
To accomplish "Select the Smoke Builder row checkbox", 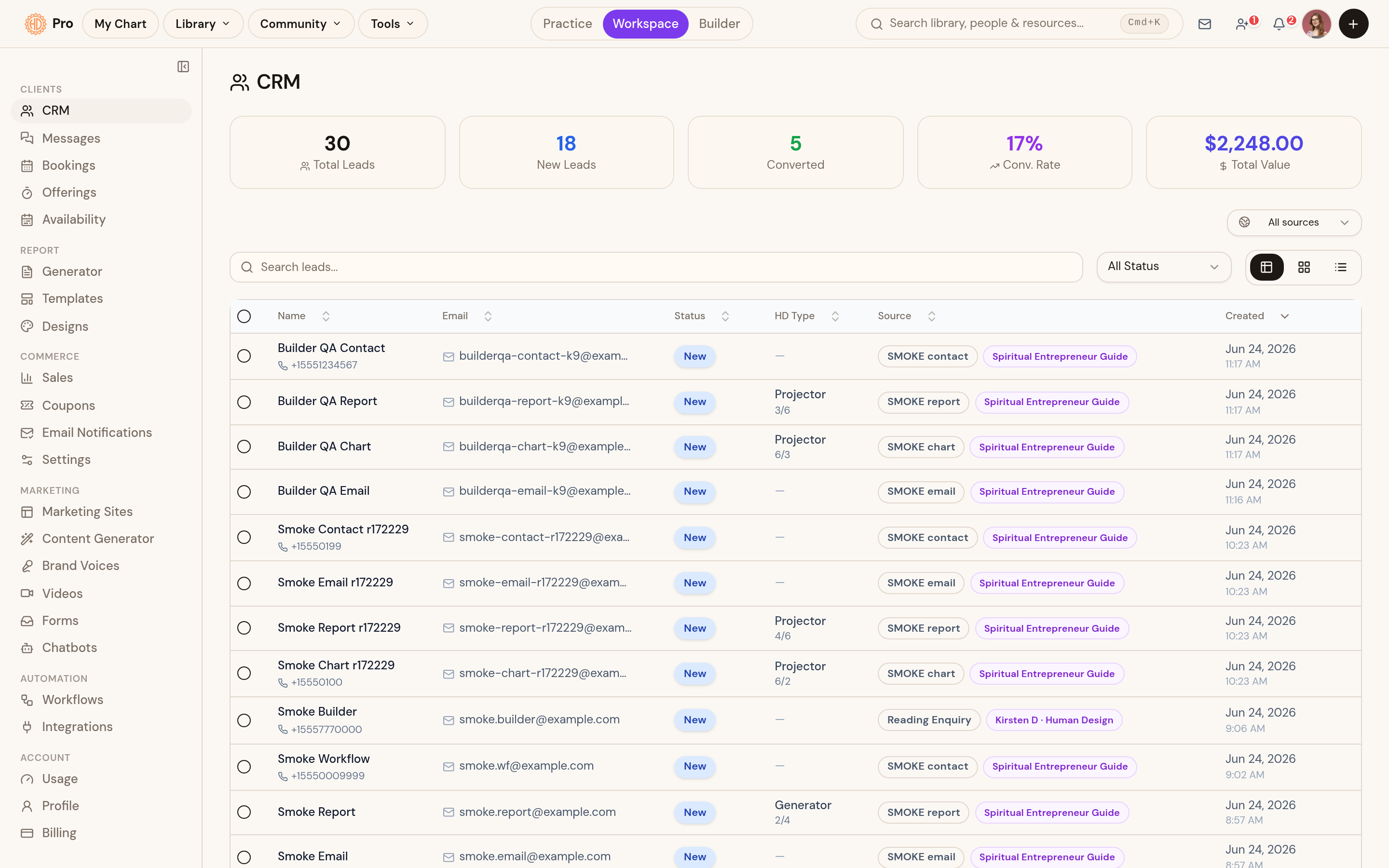I will pyautogui.click(x=244, y=720).
